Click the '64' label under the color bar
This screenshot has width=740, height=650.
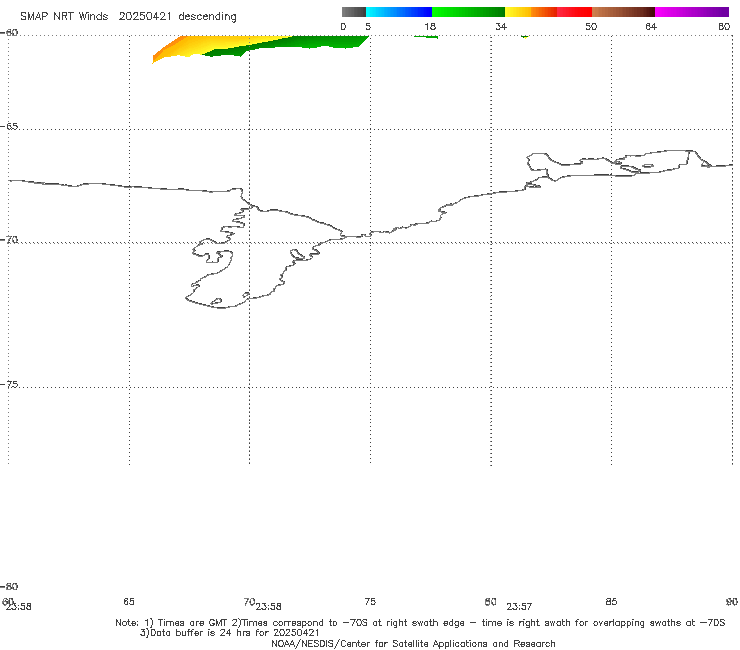click(x=651, y=26)
